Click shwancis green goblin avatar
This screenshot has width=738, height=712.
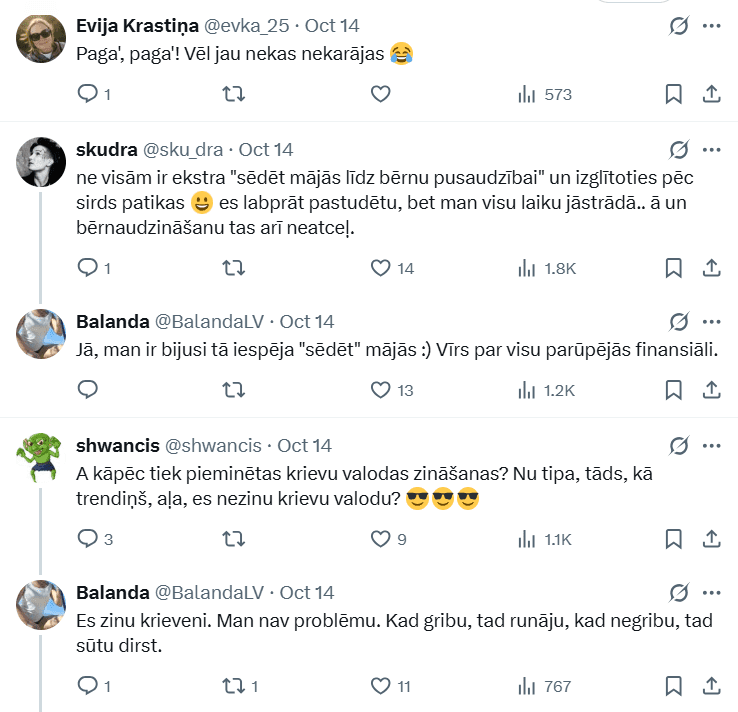pos(39,458)
